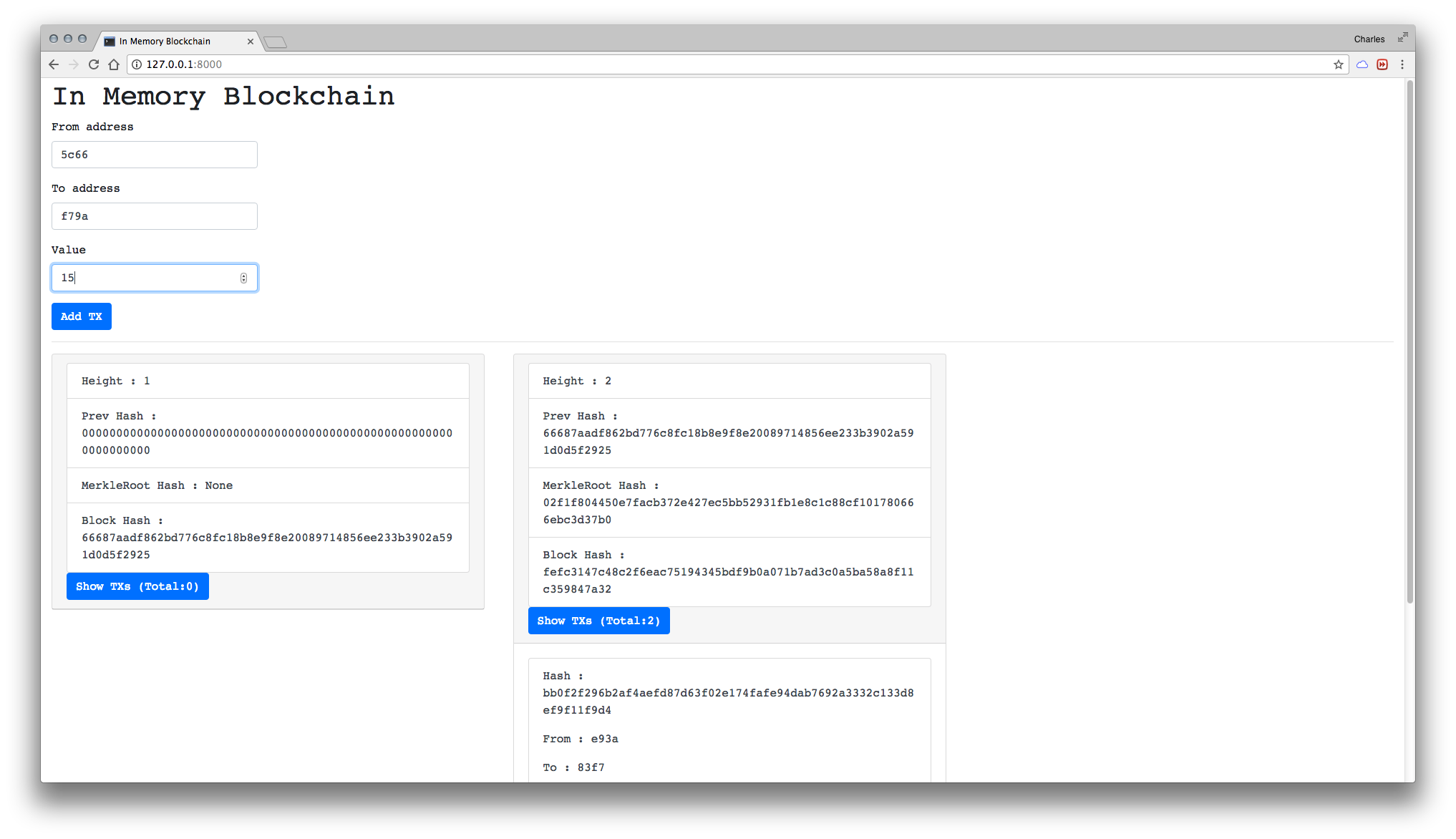Open Chrome three-dot menu
1456x839 pixels.
coord(1402,64)
